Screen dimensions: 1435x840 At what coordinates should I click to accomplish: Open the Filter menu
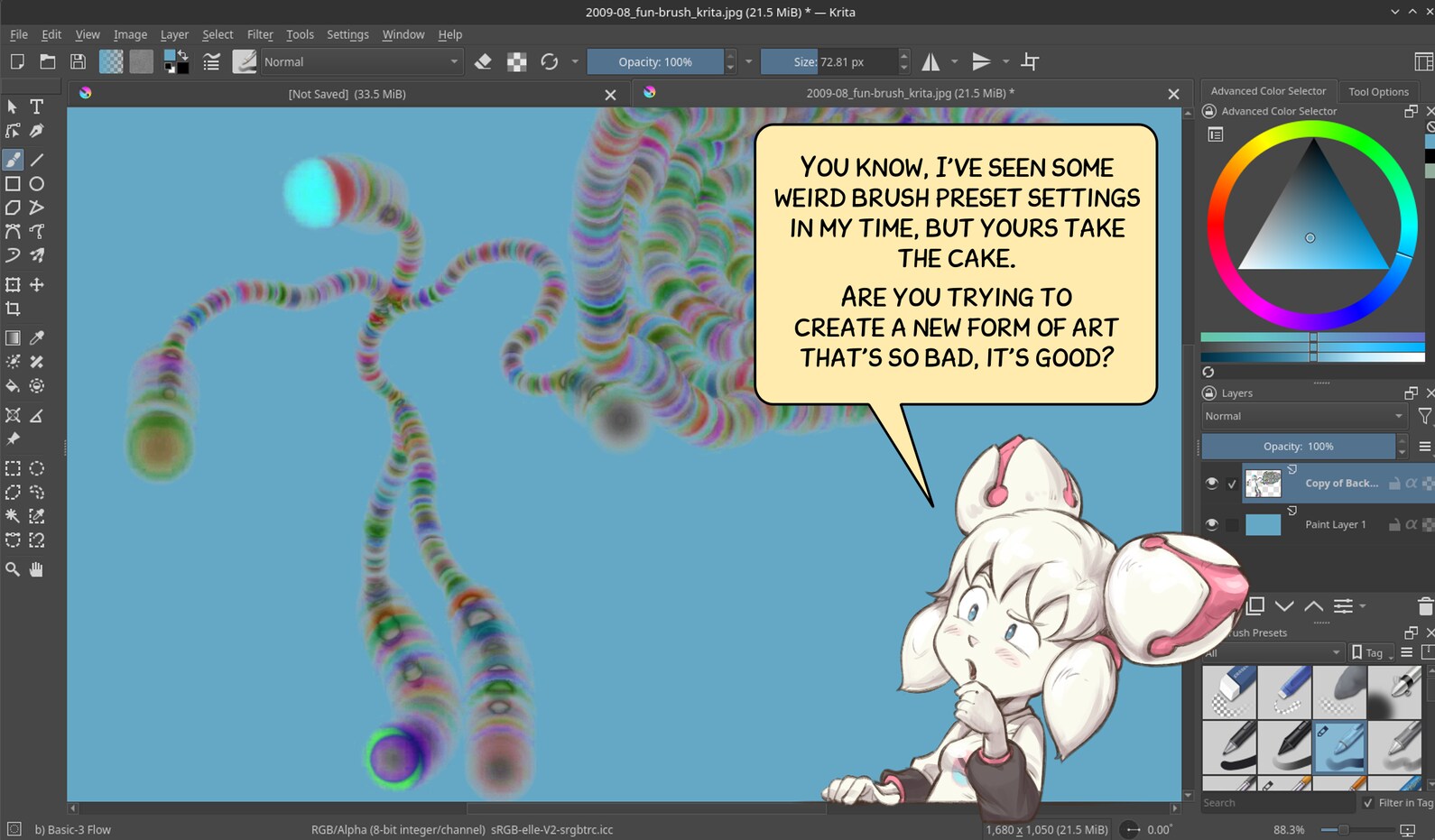click(260, 34)
